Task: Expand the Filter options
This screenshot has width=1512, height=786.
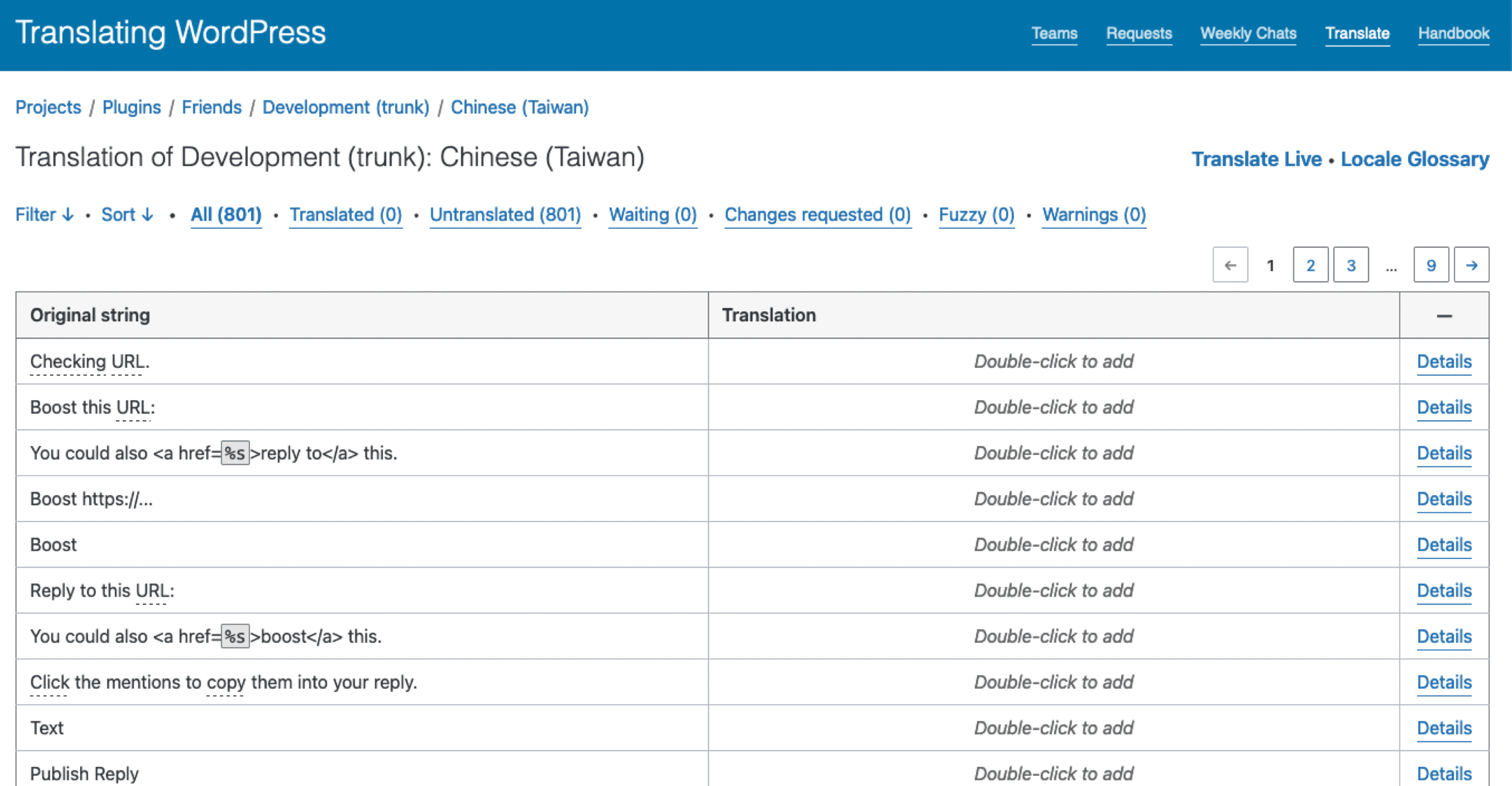Action: click(44, 214)
